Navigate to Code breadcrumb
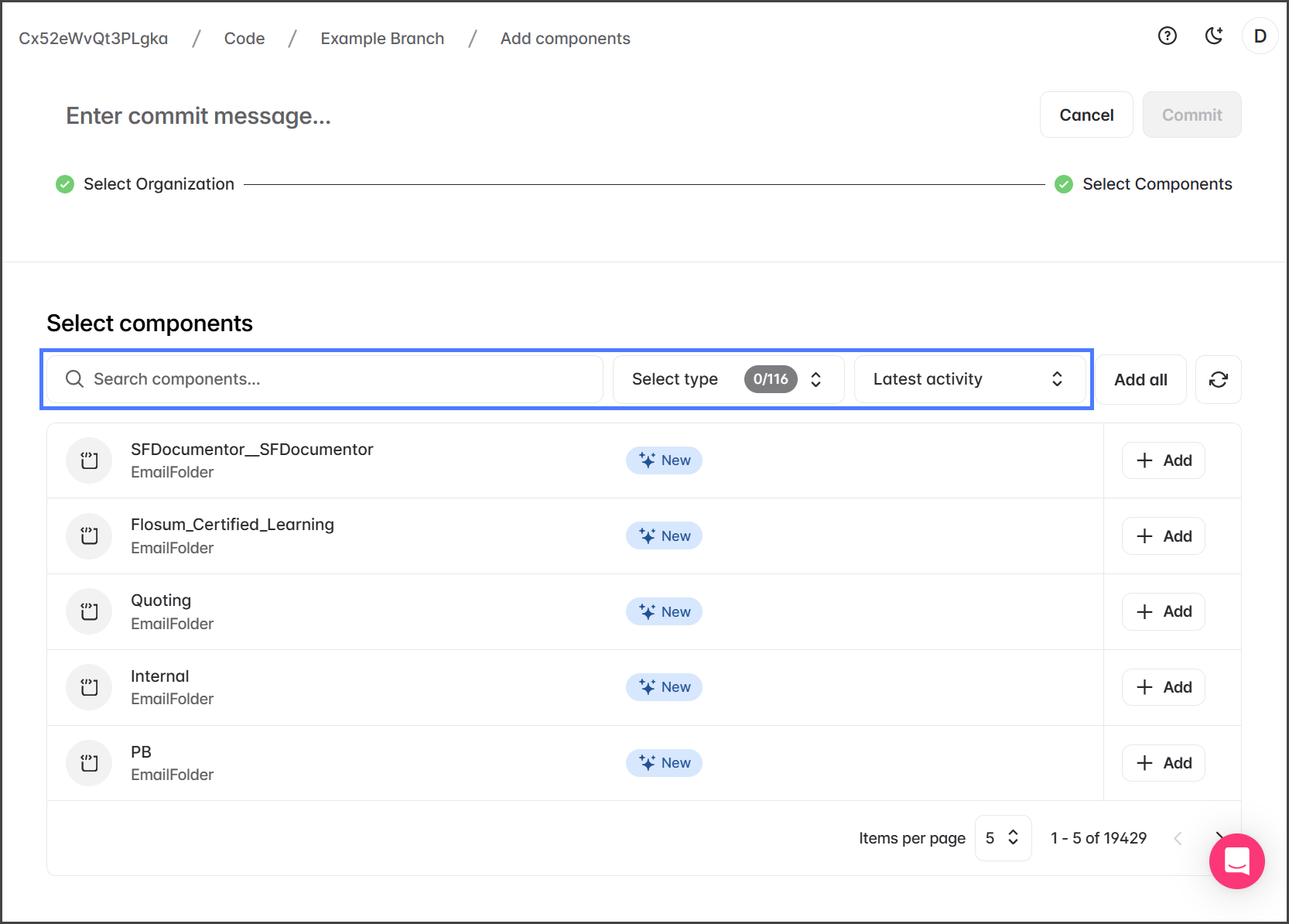This screenshot has width=1289, height=924. [x=244, y=39]
